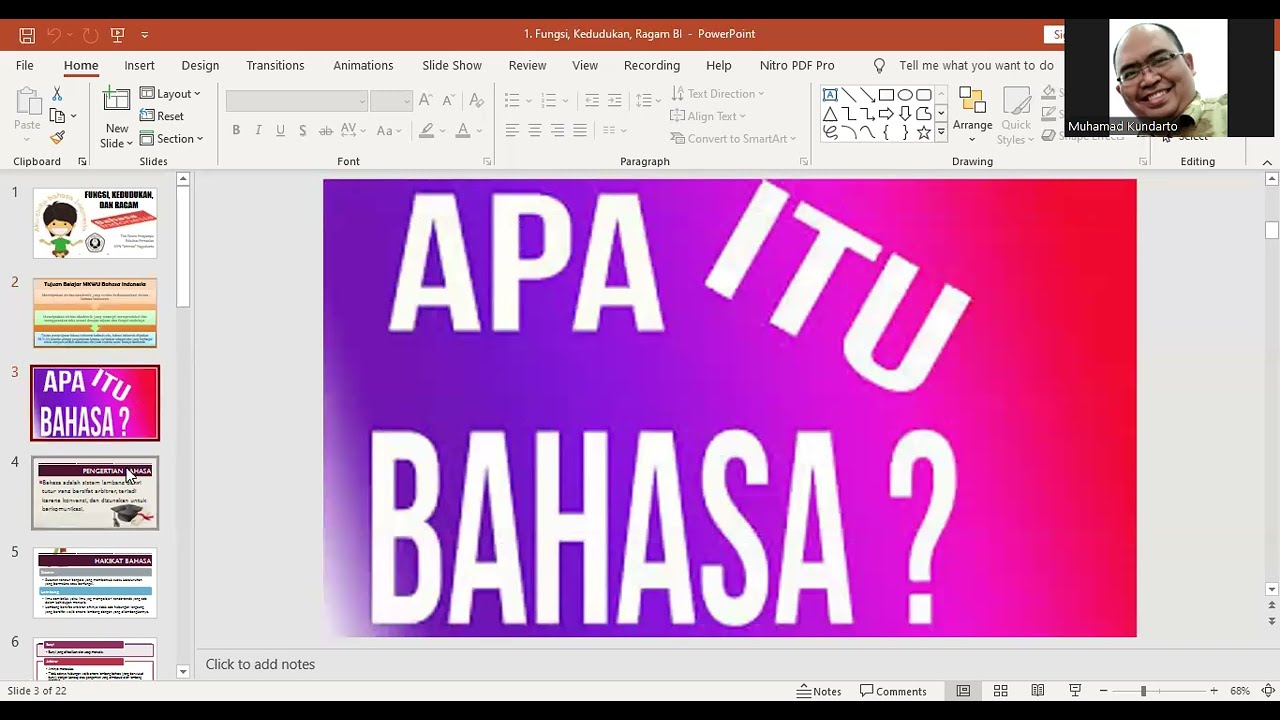The width and height of the screenshot is (1280, 720).
Task: Click the Reset slide button
Action: [162, 116]
